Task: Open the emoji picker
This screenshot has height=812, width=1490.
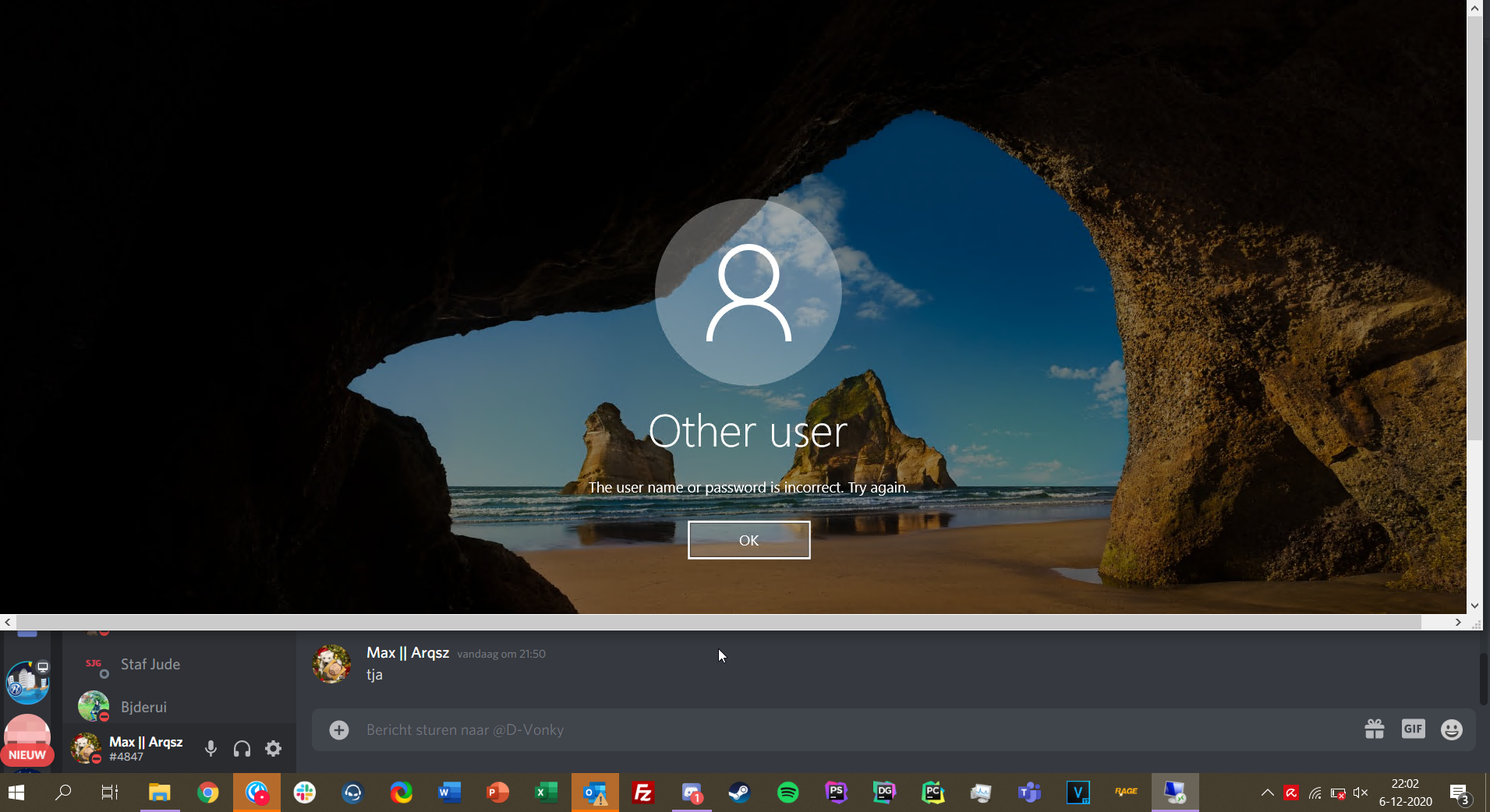Action: click(1451, 729)
